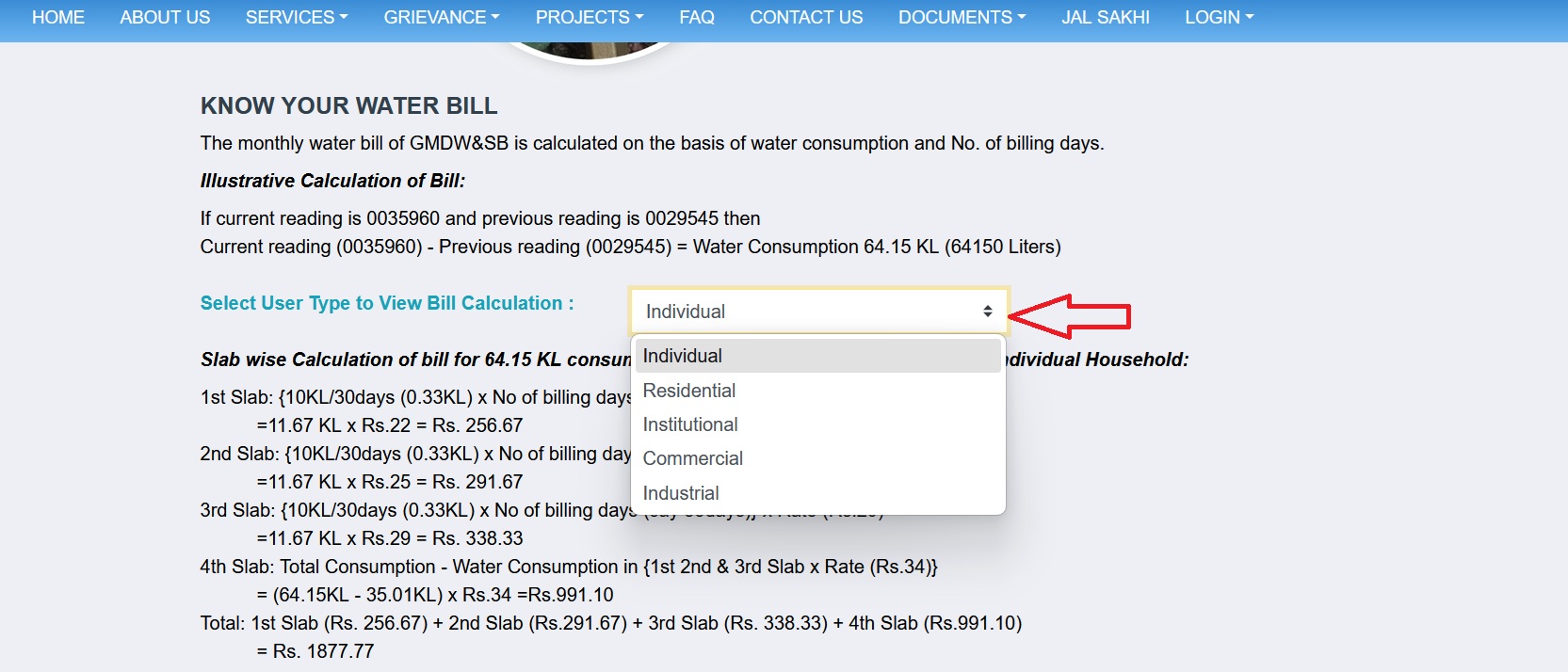Expand the GRIEVANCE dropdown menu
The image size is (1568, 672).
pos(441,18)
